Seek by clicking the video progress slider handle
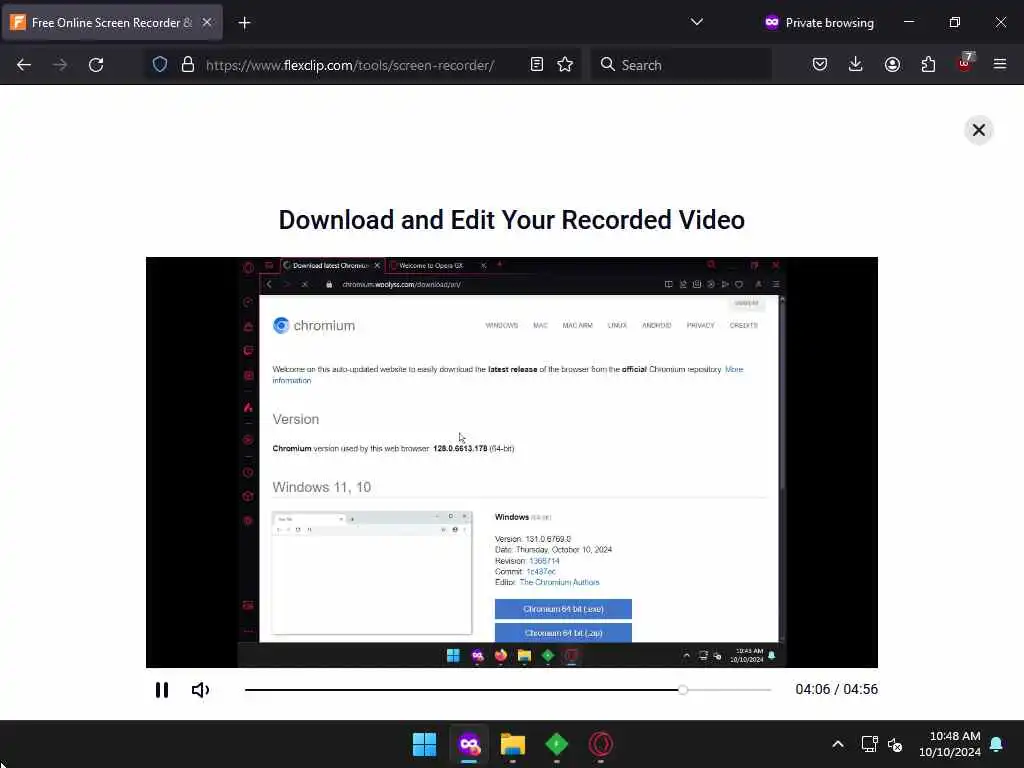1024x768 pixels. (x=682, y=690)
